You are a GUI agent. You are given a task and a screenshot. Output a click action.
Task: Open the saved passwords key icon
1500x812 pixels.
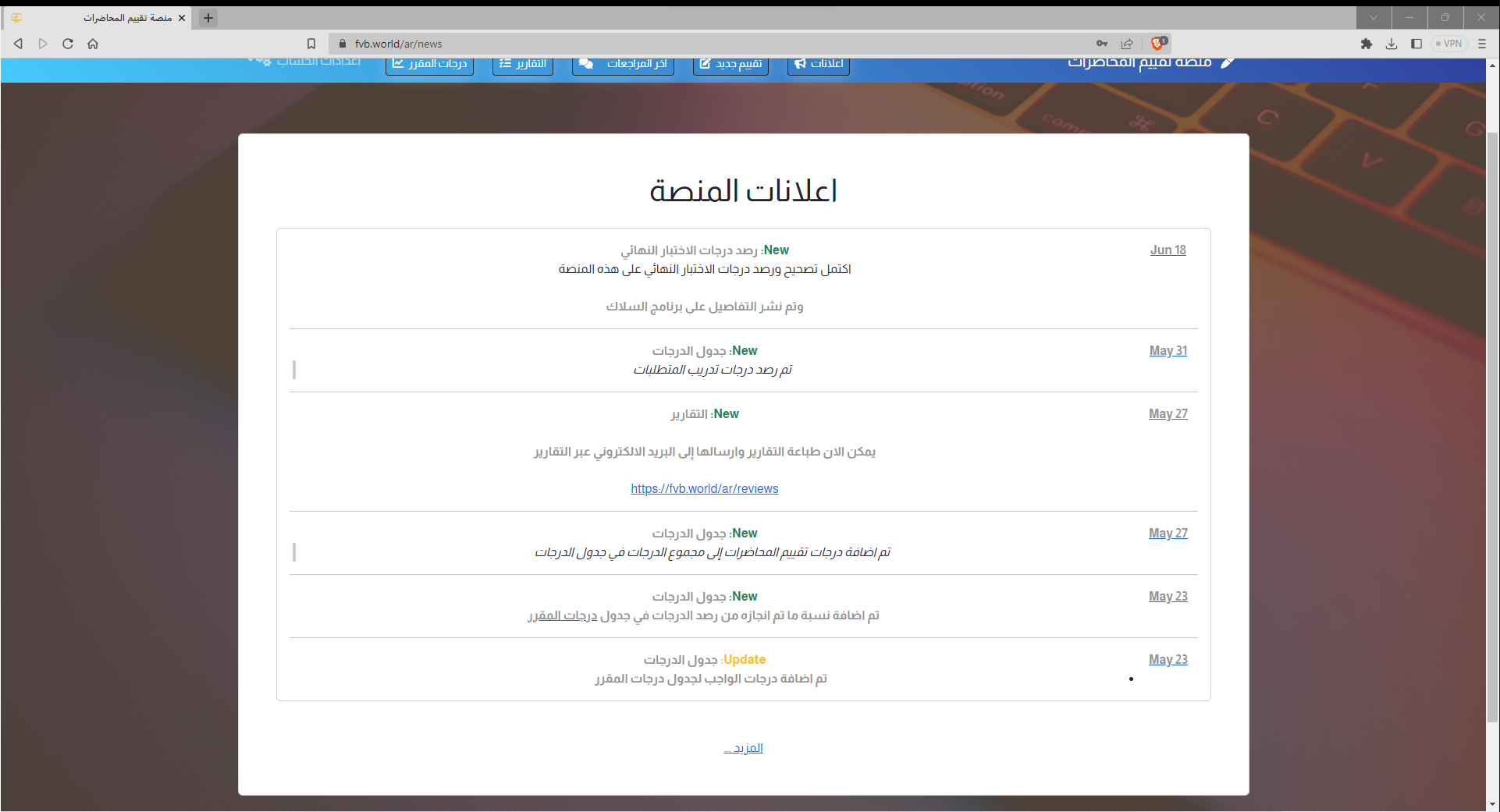pos(1102,44)
